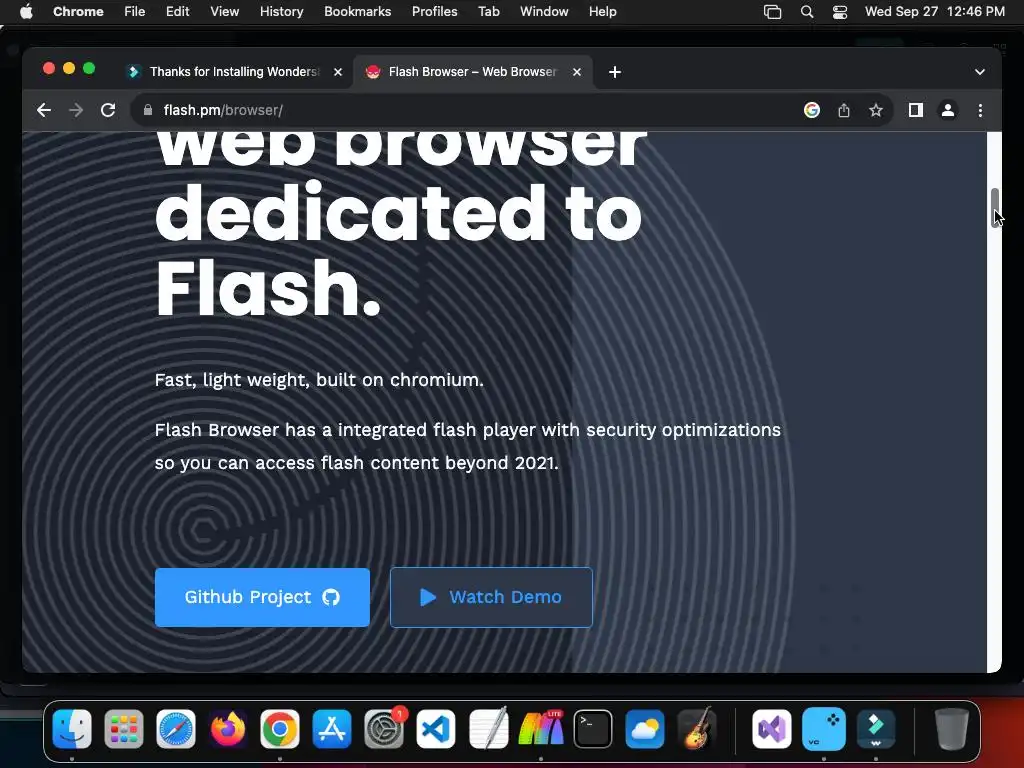Go back using the browser back arrow
Viewport: 1024px width, 768px height.
44,110
